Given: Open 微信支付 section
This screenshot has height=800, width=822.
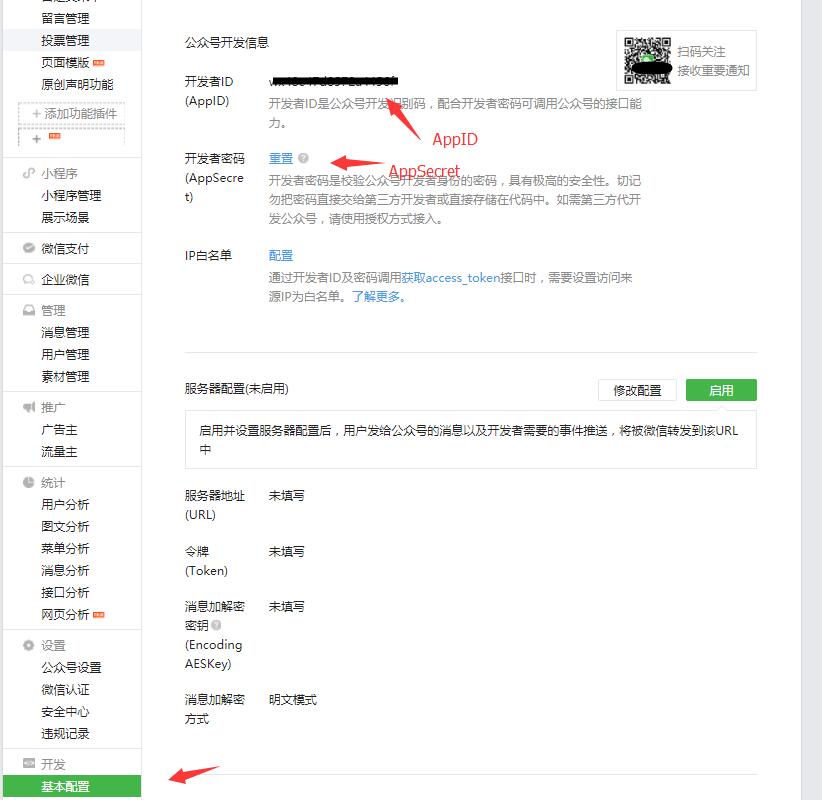Looking at the screenshot, I should click(x=65, y=248).
